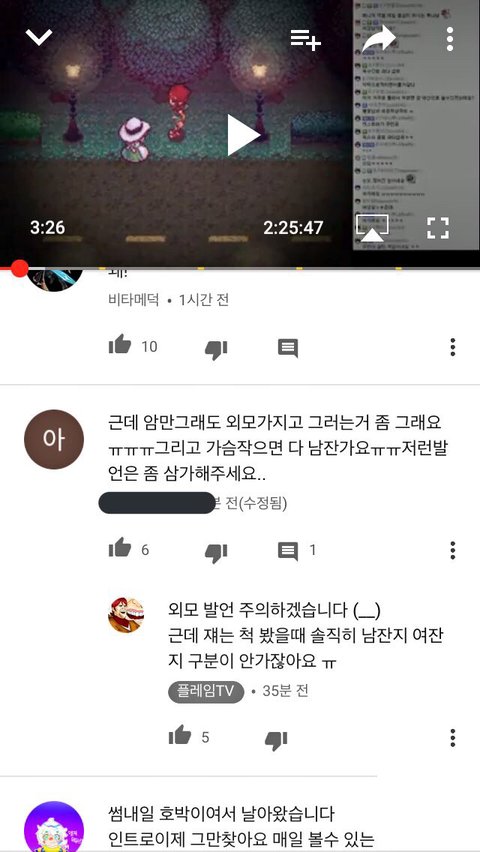Dislike the 비타메덕 comment
Viewport: 480px width, 852px height.
216,349
